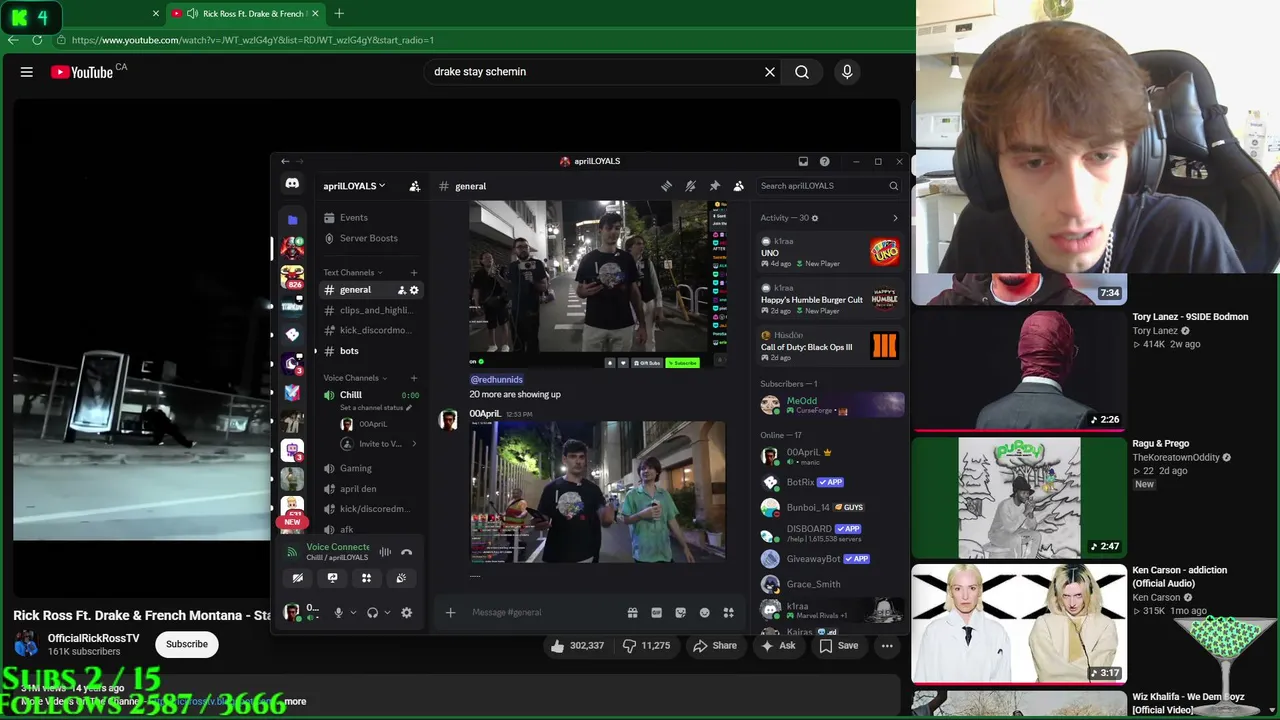This screenshot has width=1280, height=720.
Task: Disconnect from the voice channel
Action: tap(406, 552)
